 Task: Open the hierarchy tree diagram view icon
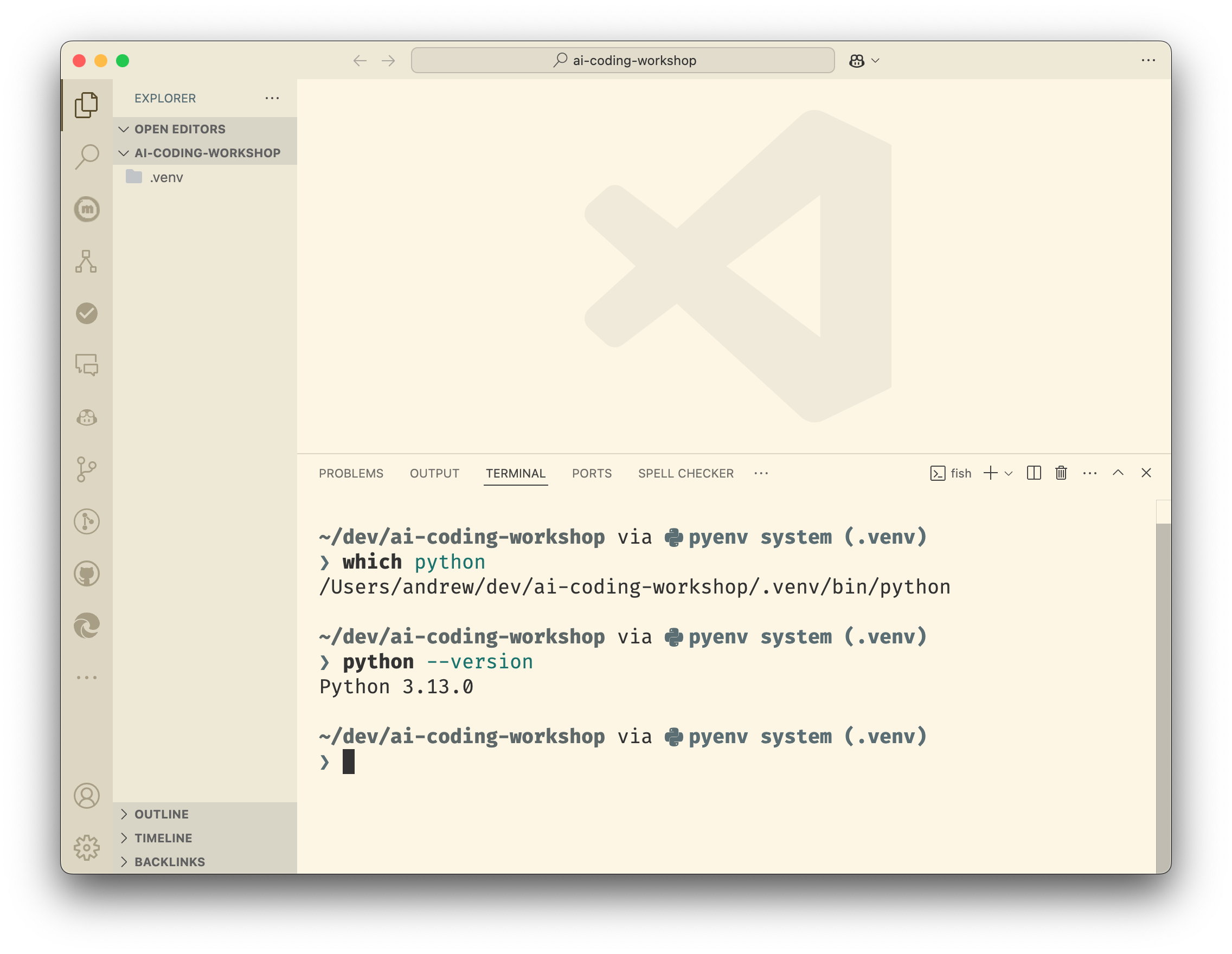pyautogui.click(x=86, y=261)
